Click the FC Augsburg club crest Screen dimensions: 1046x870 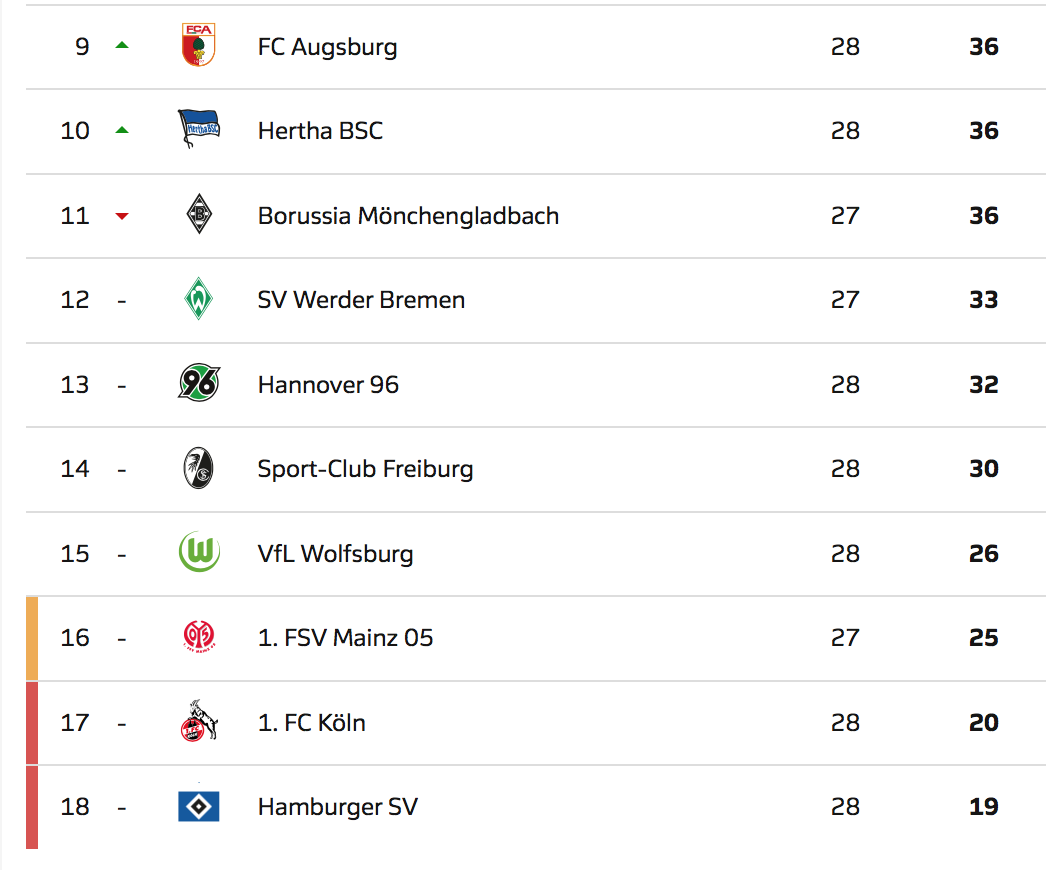tap(198, 47)
